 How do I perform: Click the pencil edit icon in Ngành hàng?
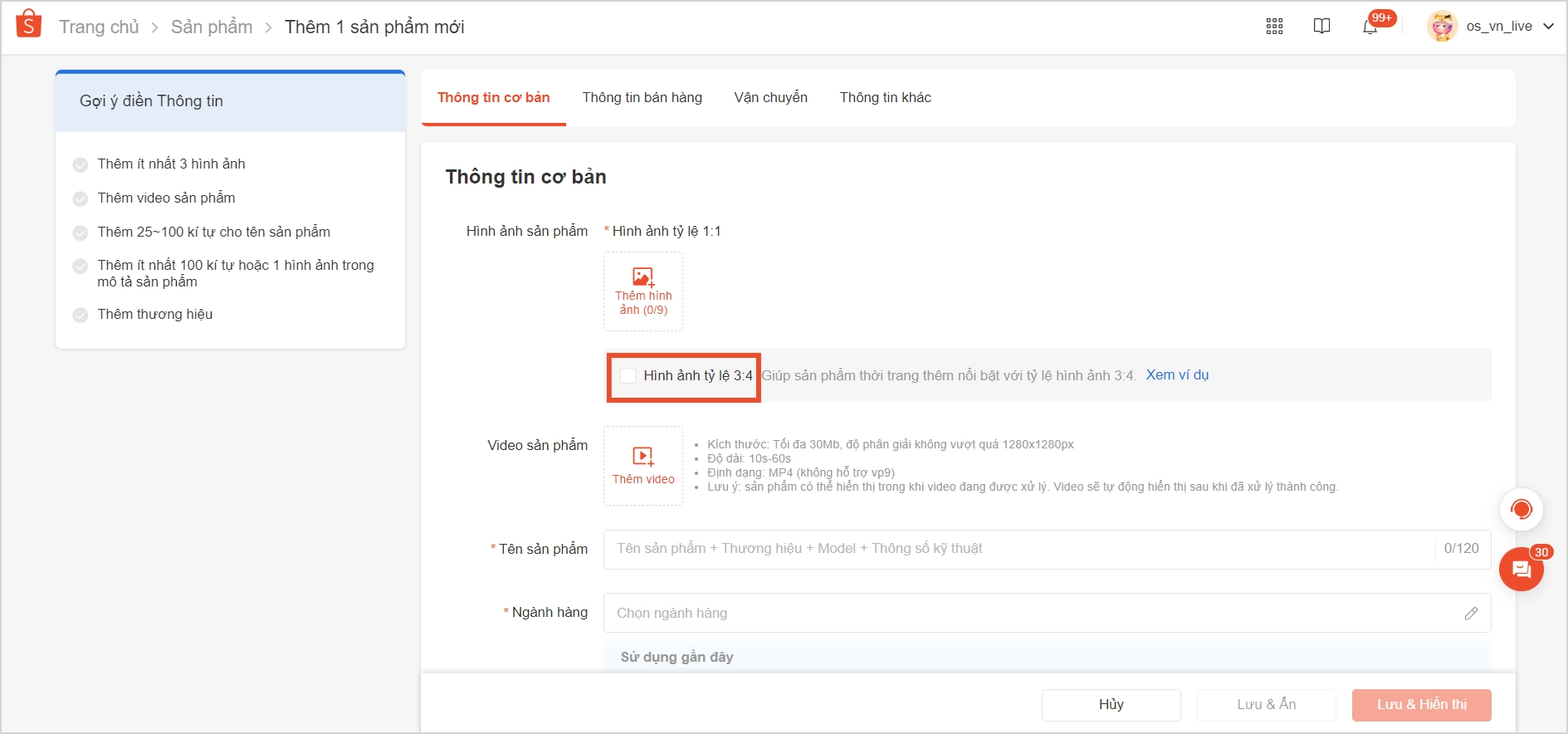pos(1471,613)
